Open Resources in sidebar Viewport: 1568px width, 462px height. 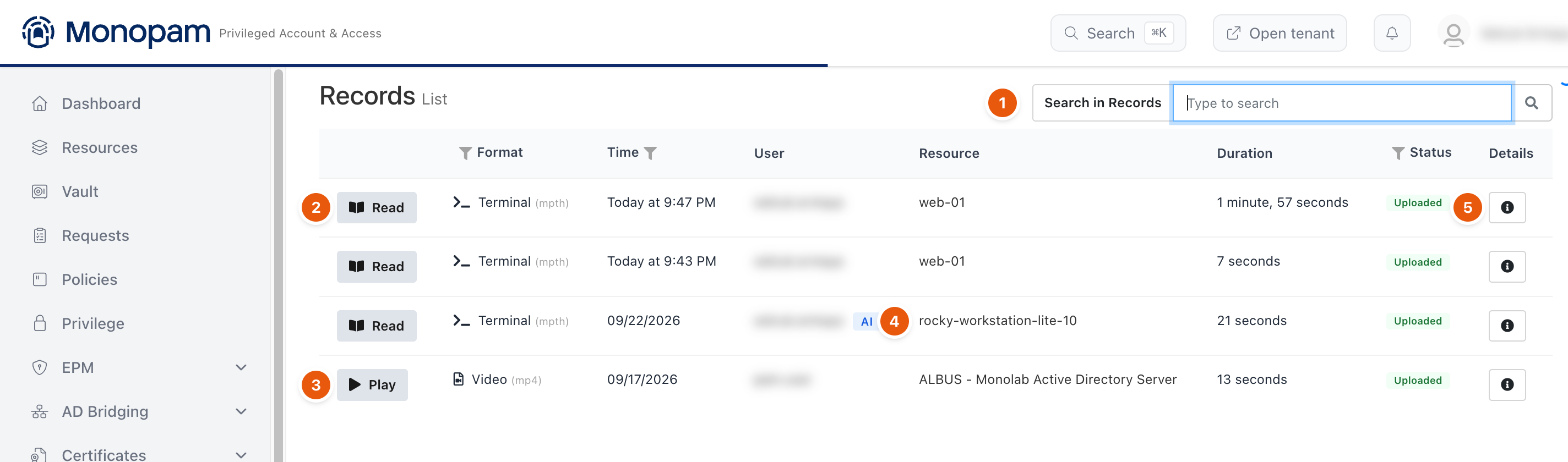click(x=100, y=148)
